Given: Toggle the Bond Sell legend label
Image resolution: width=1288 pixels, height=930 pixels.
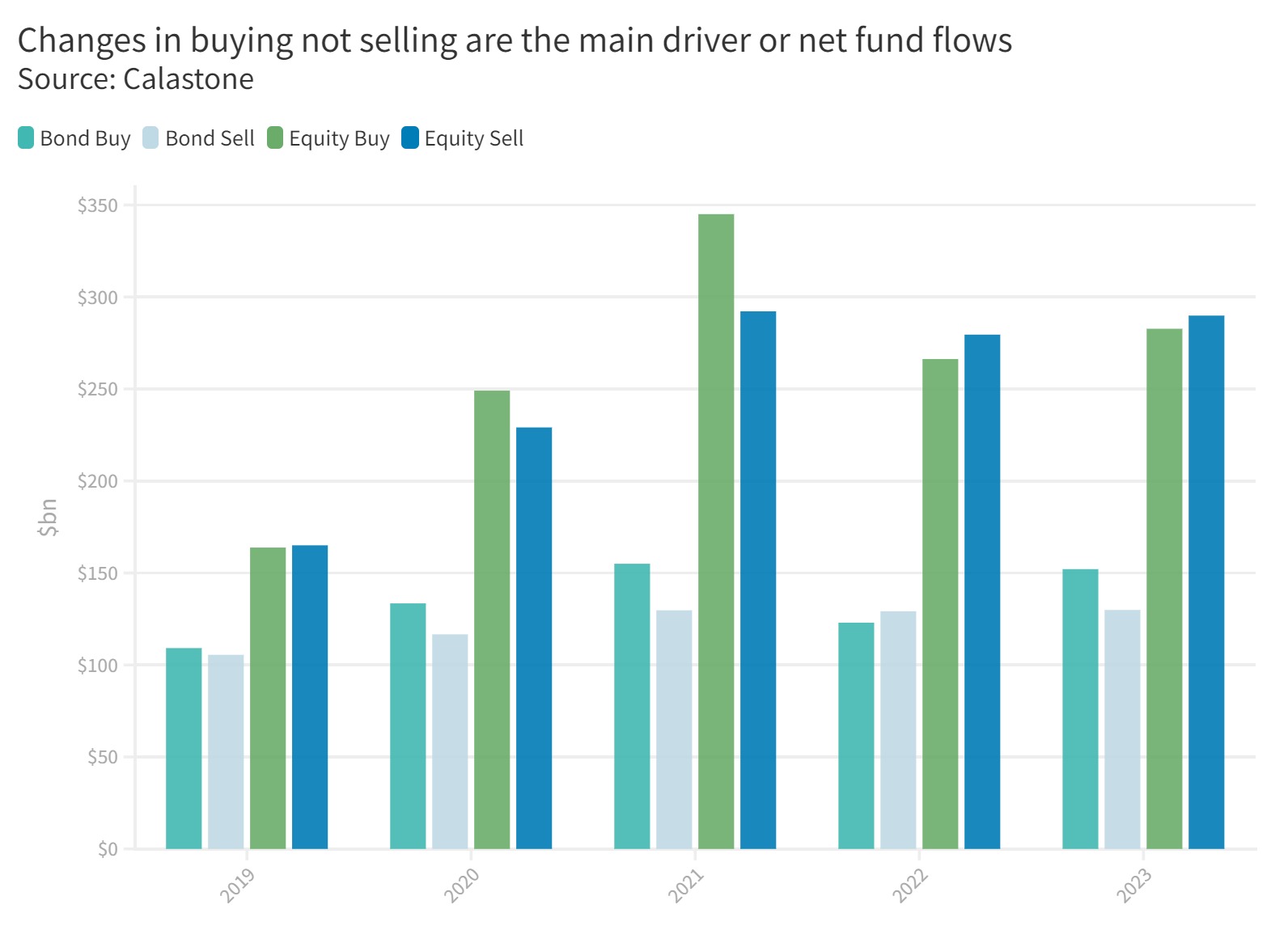Looking at the screenshot, I should coord(210,138).
